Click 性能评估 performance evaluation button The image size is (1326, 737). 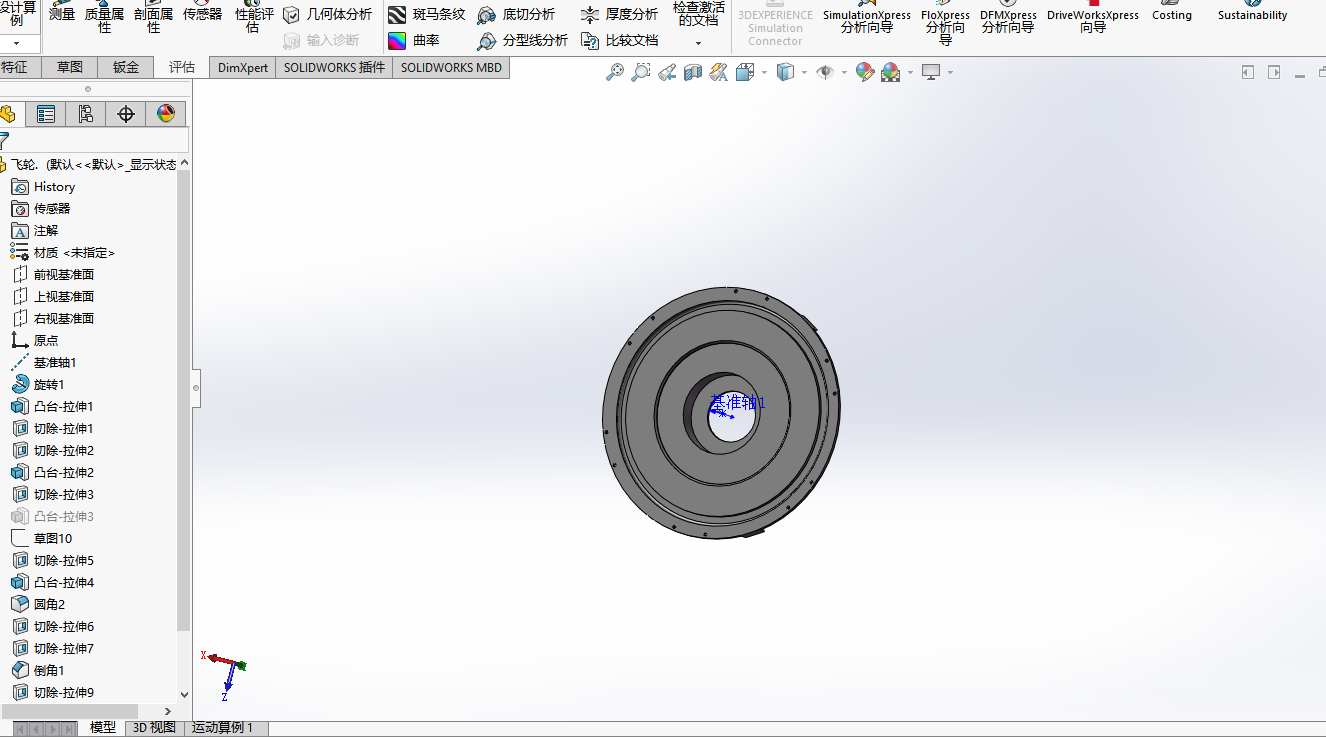(254, 17)
